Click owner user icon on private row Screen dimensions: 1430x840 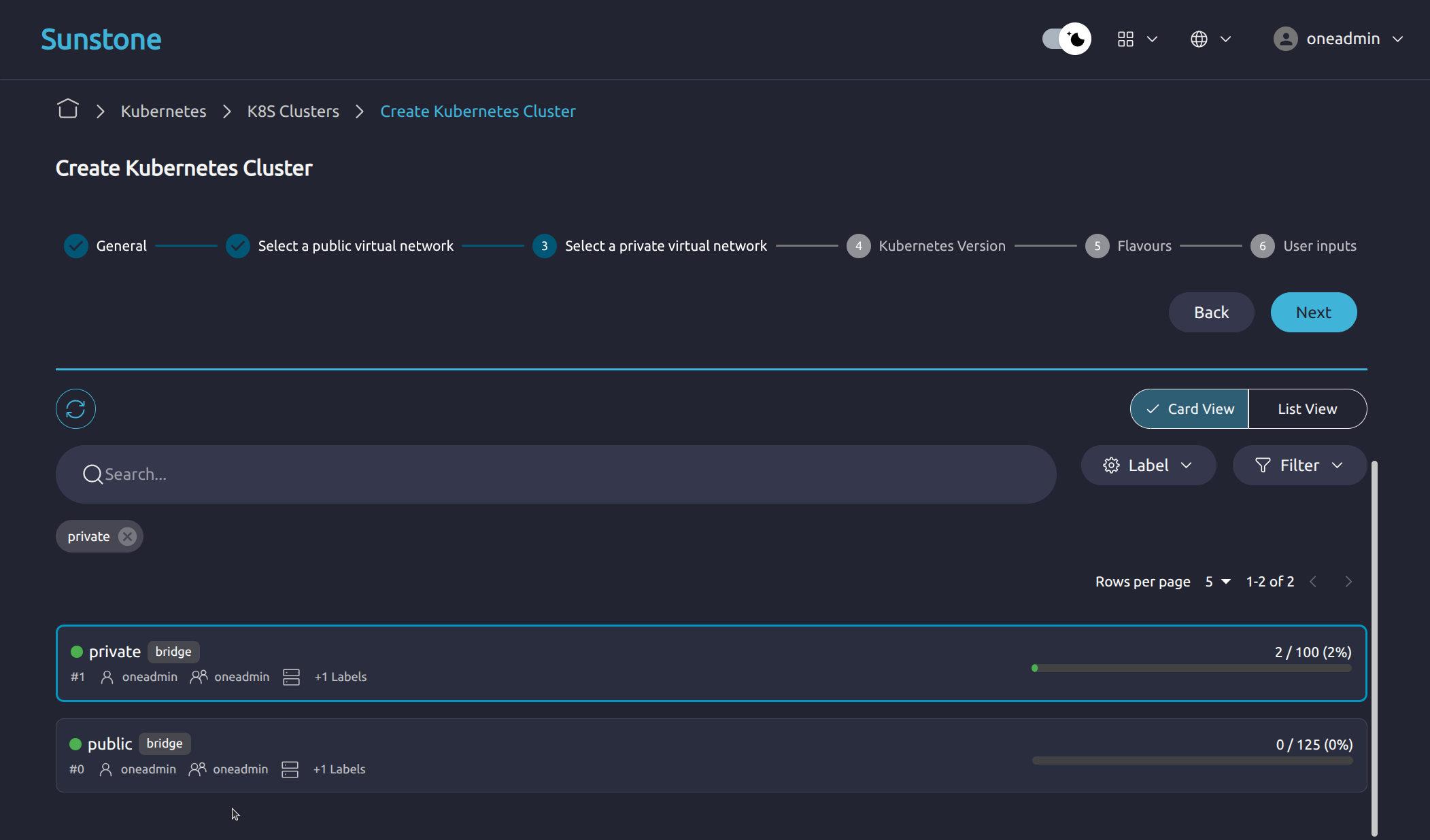tap(107, 677)
